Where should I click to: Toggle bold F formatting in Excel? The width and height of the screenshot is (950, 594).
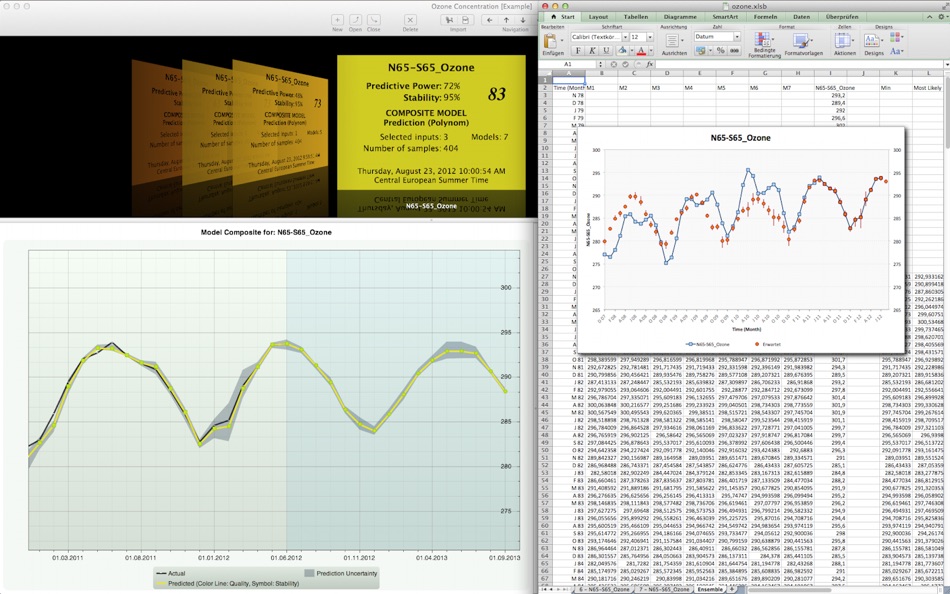pos(579,50)
